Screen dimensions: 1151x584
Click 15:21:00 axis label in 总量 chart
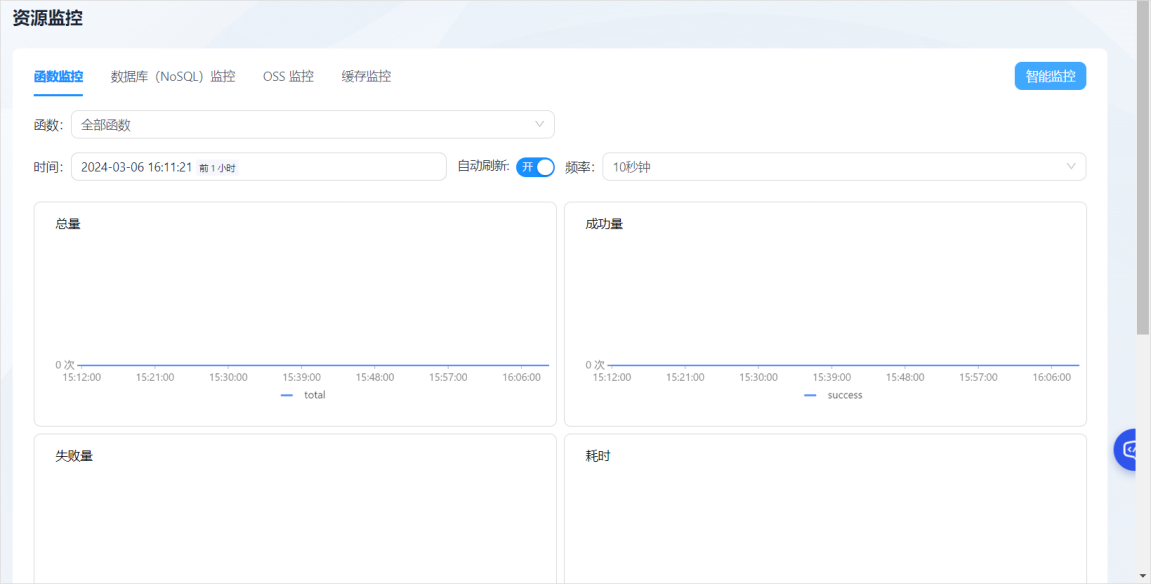coord(155,377)
